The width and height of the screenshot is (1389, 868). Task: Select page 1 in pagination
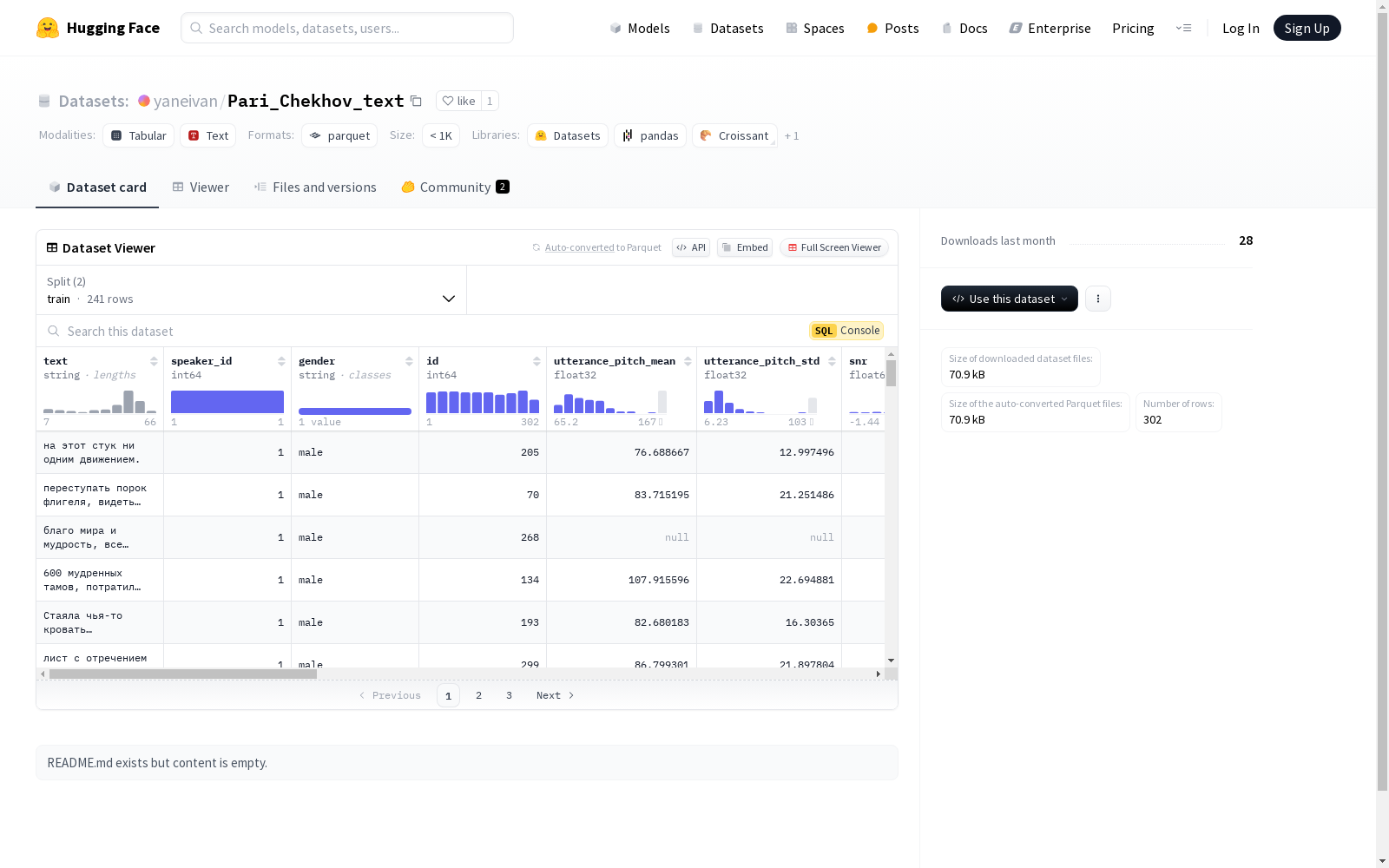click(448, 695)
